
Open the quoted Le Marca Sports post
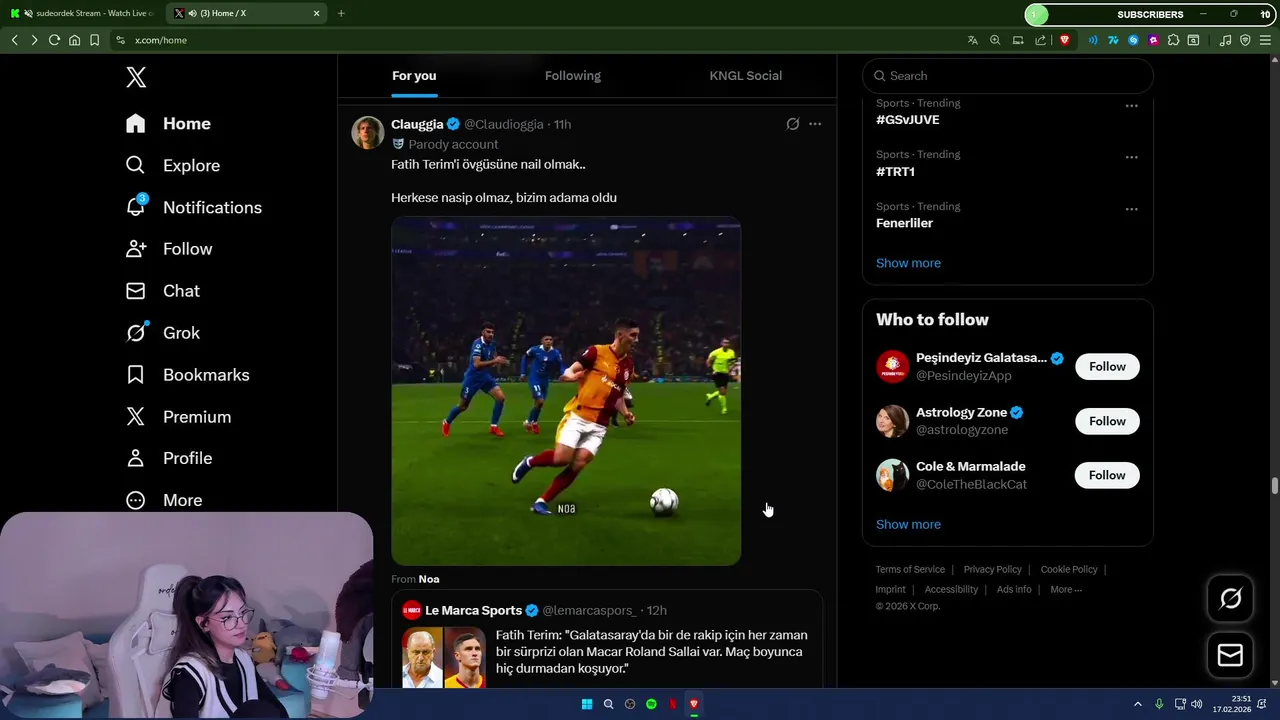(607, 640)
